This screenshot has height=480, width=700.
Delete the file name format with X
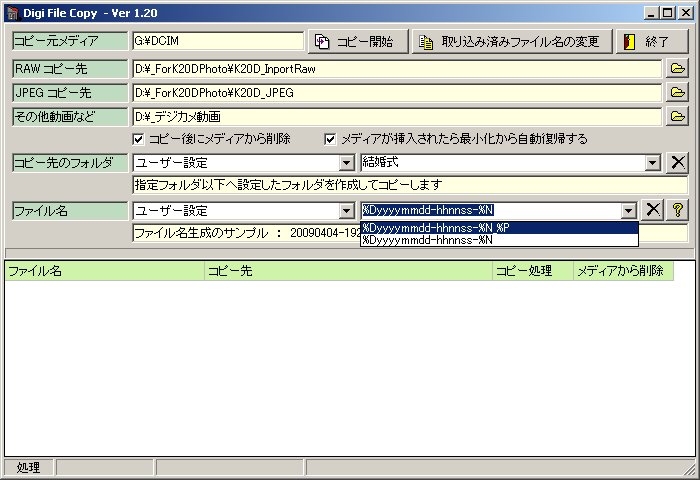tap(653, 210)
